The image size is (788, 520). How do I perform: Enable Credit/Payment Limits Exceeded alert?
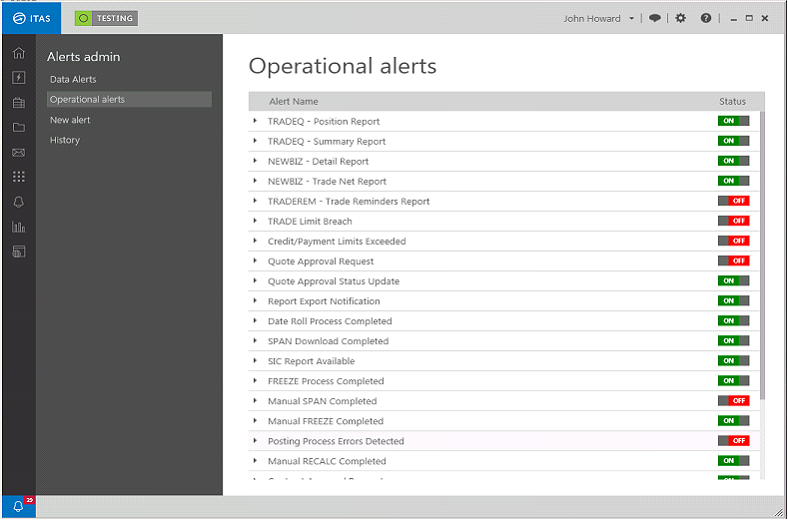(733, 241)
